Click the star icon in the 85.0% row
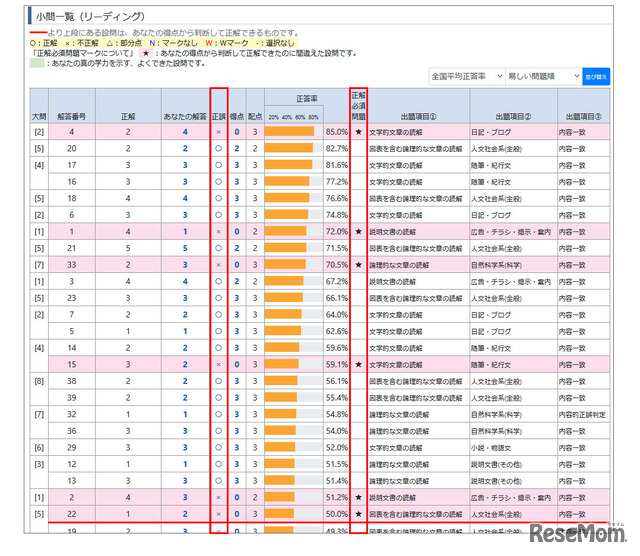The image size is (640, 556). pyautogui.click(x=358, y=132)
